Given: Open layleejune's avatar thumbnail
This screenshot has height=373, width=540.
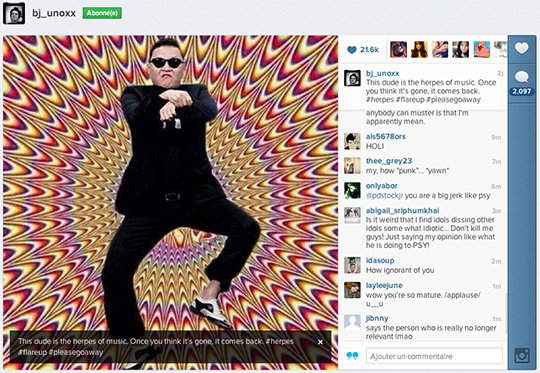Looking at the screenshot, I should click(x=352, y=290).
